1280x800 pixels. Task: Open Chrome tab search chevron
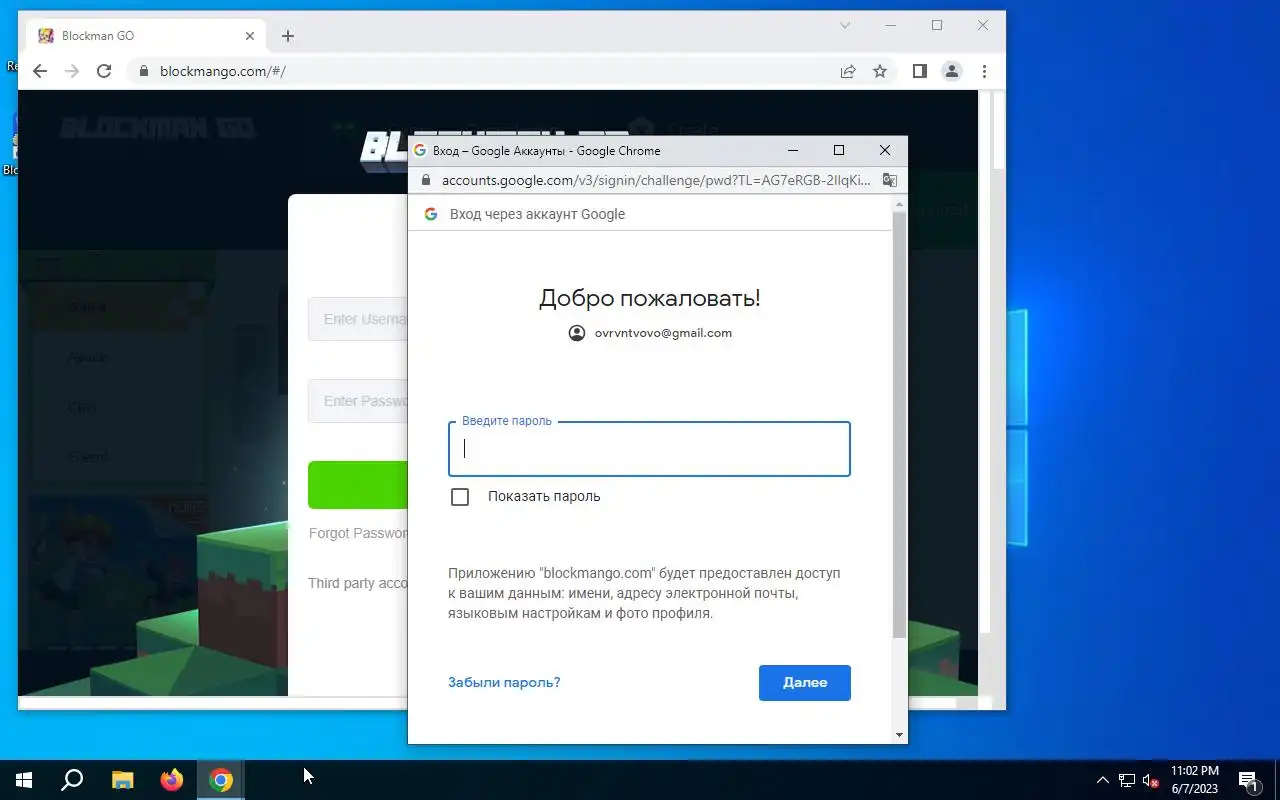point(845,26)
